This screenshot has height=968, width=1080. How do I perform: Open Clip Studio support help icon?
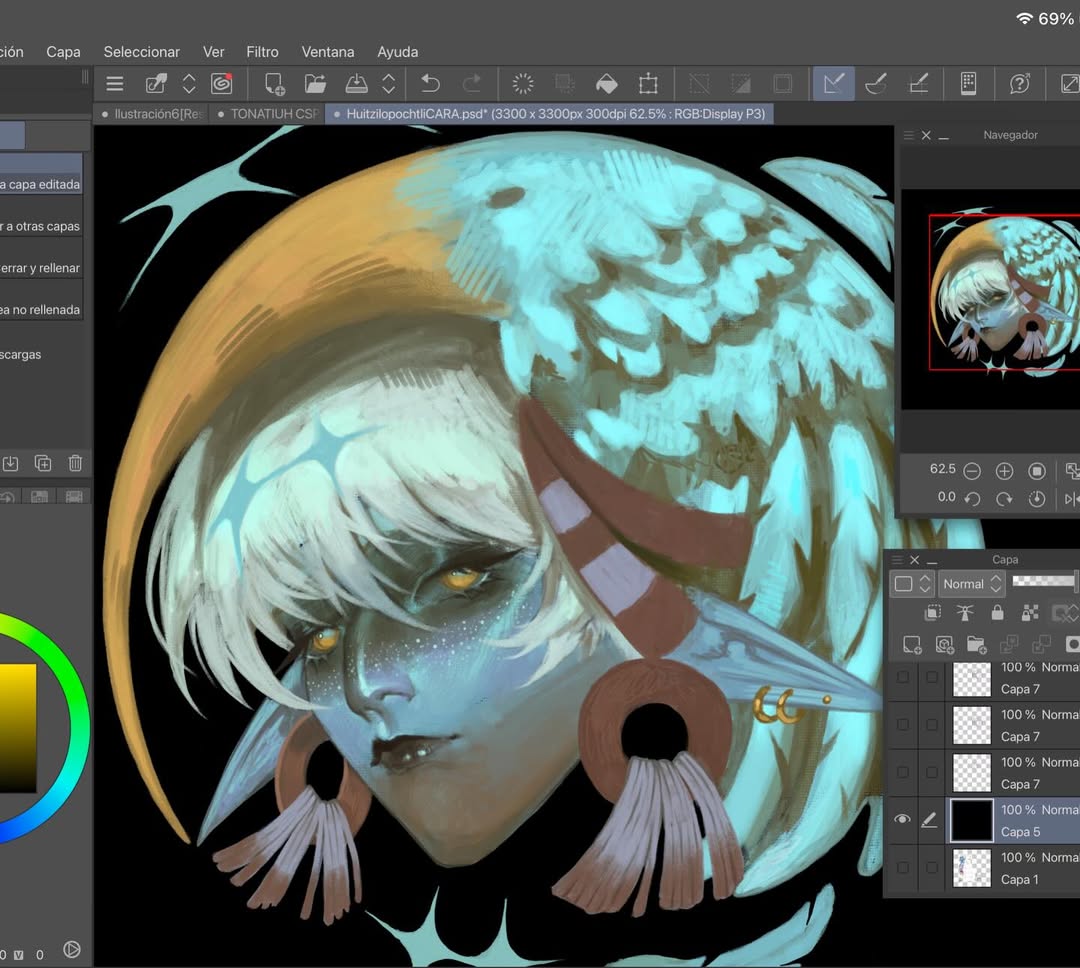coord(1019,84)
